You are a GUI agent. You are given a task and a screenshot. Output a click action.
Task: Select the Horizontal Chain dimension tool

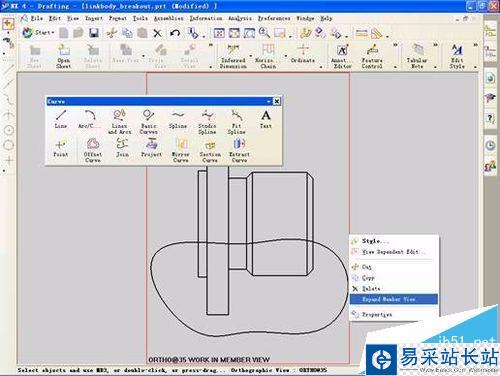pos(268,56)
